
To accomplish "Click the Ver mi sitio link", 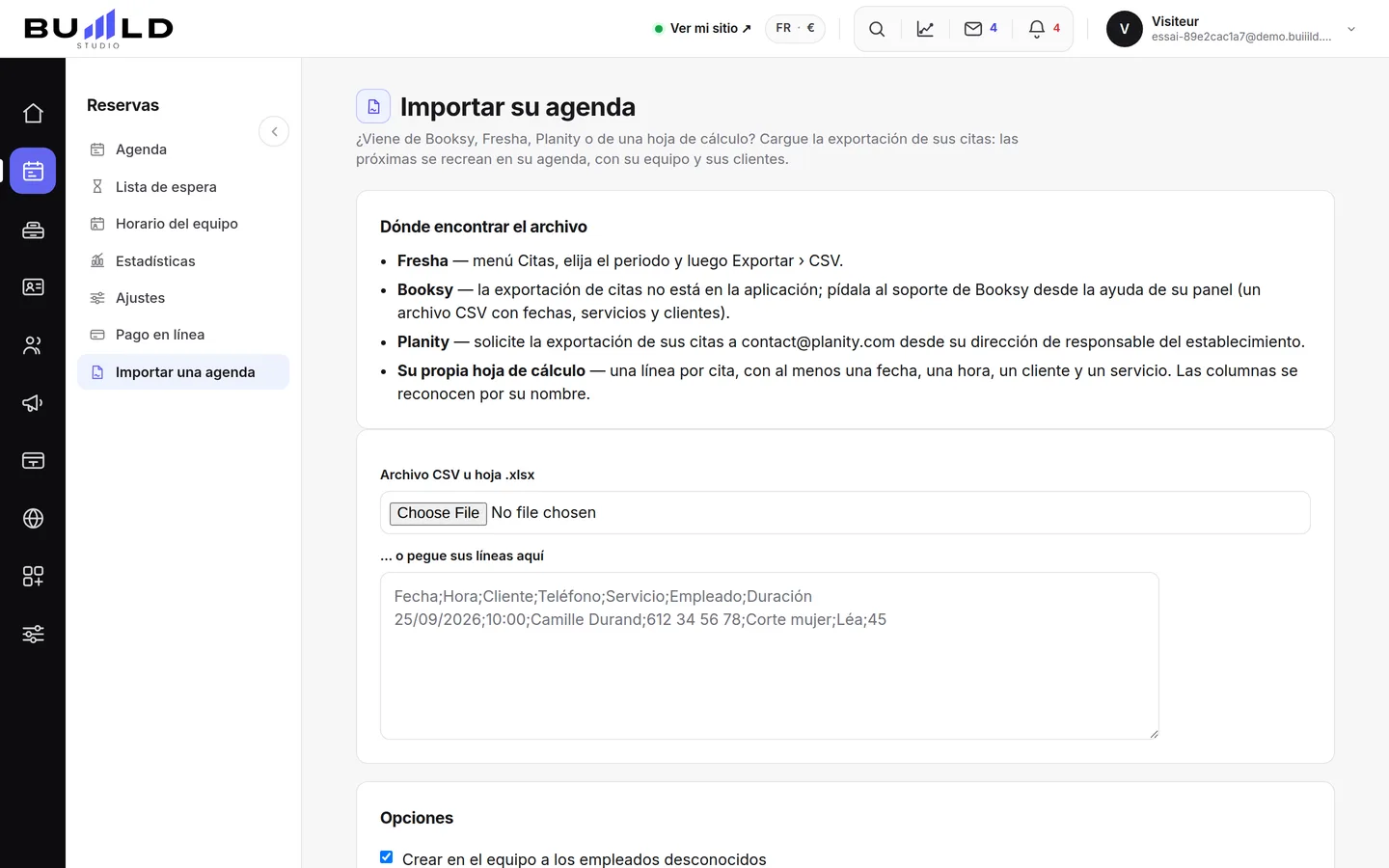I will [703, 29].
